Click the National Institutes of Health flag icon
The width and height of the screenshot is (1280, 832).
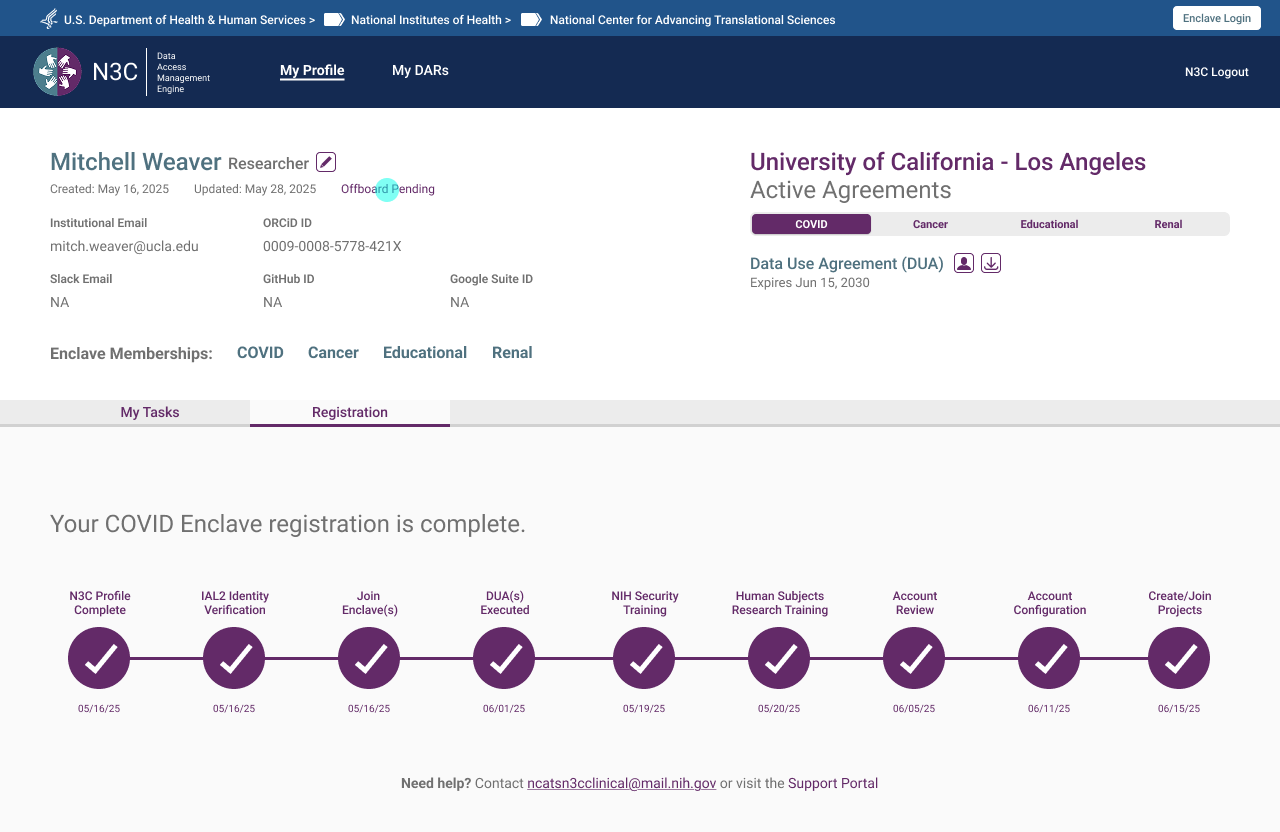click(x=331, y=19)
